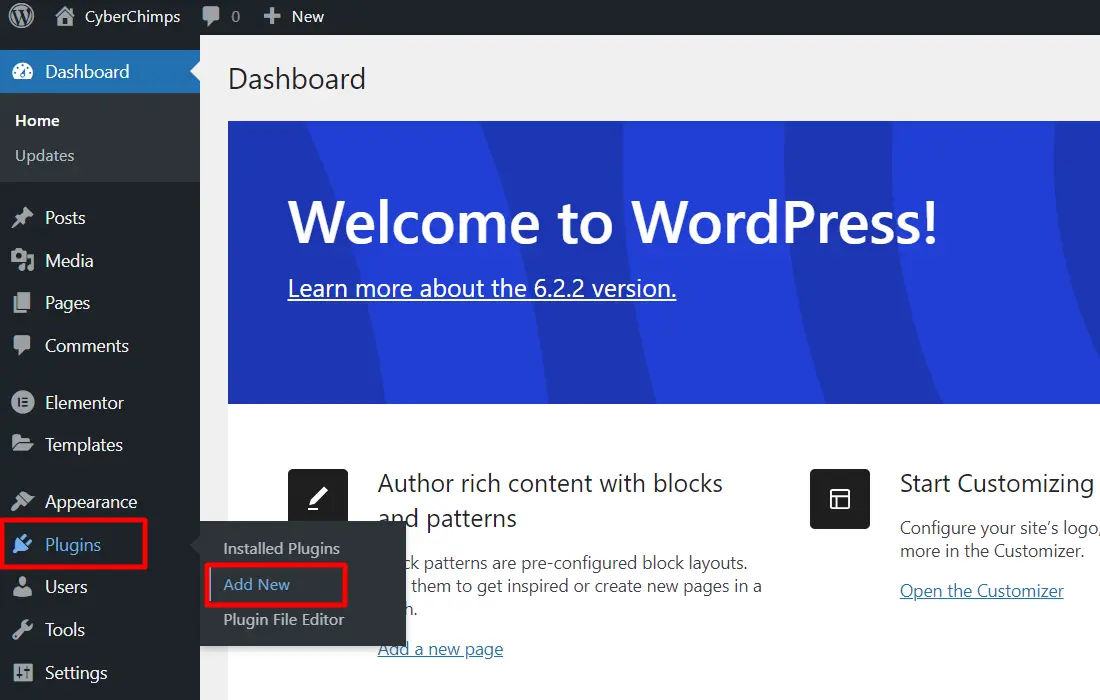Viewport: 1100px width, 700px height.
Task: Click the Pages icon in the sidebar
Action: (22, 303)
